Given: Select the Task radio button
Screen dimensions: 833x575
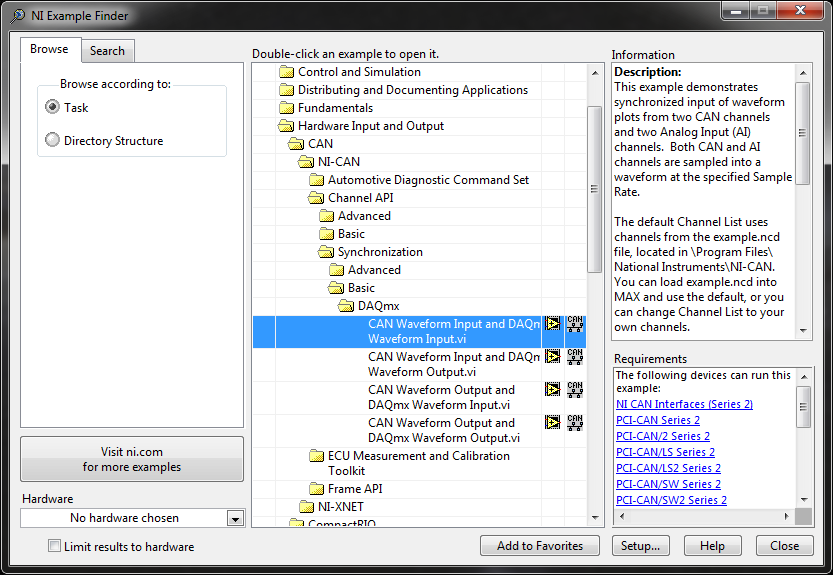Looking at the screenshot, I should coord(52,107).
